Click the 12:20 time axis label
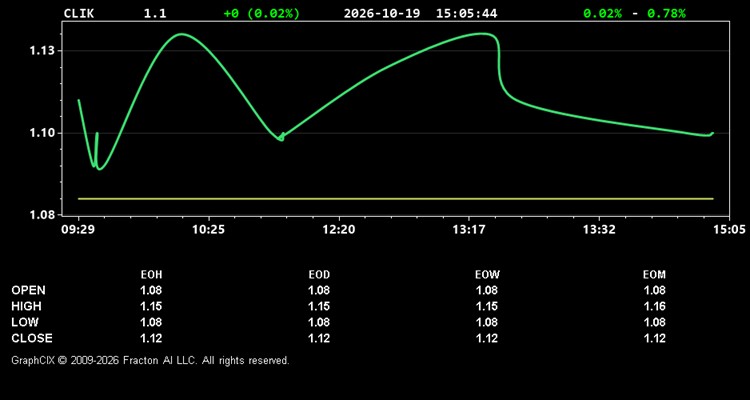Viewport: 750px width, 400px height. click(339, 229)
